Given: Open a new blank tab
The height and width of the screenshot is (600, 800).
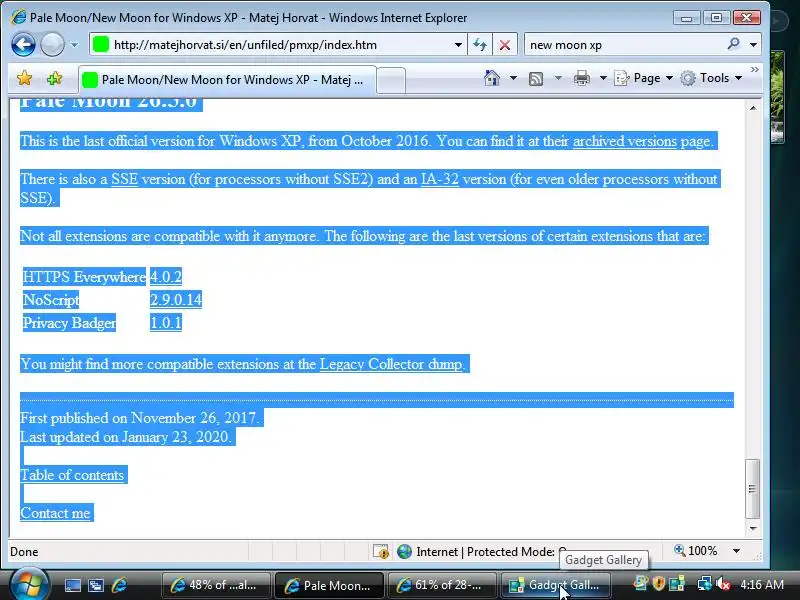Looking at the screenshot, I should 391,81.
